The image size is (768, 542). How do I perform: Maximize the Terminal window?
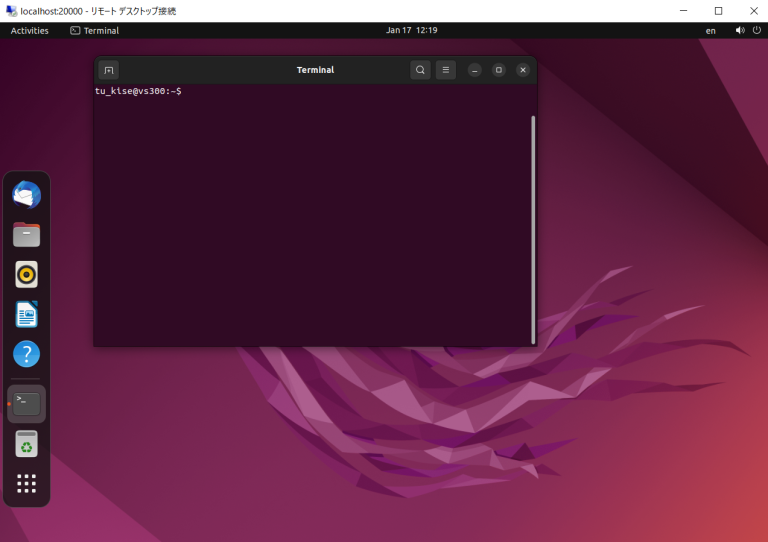498,70
